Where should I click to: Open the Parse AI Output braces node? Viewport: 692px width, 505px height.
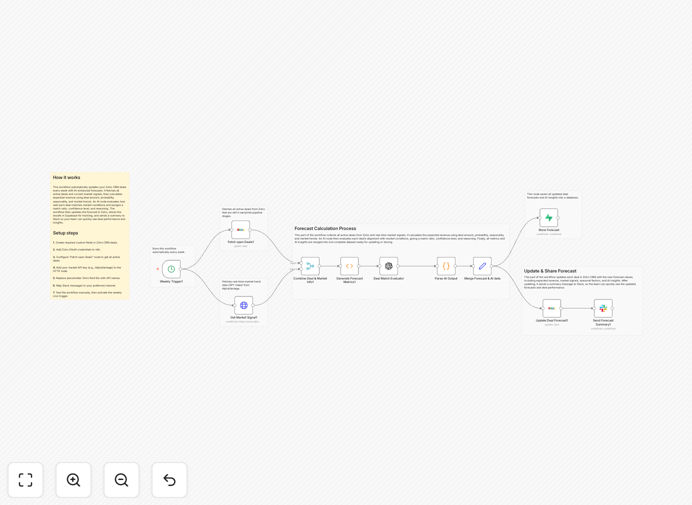tap(446, 266)
